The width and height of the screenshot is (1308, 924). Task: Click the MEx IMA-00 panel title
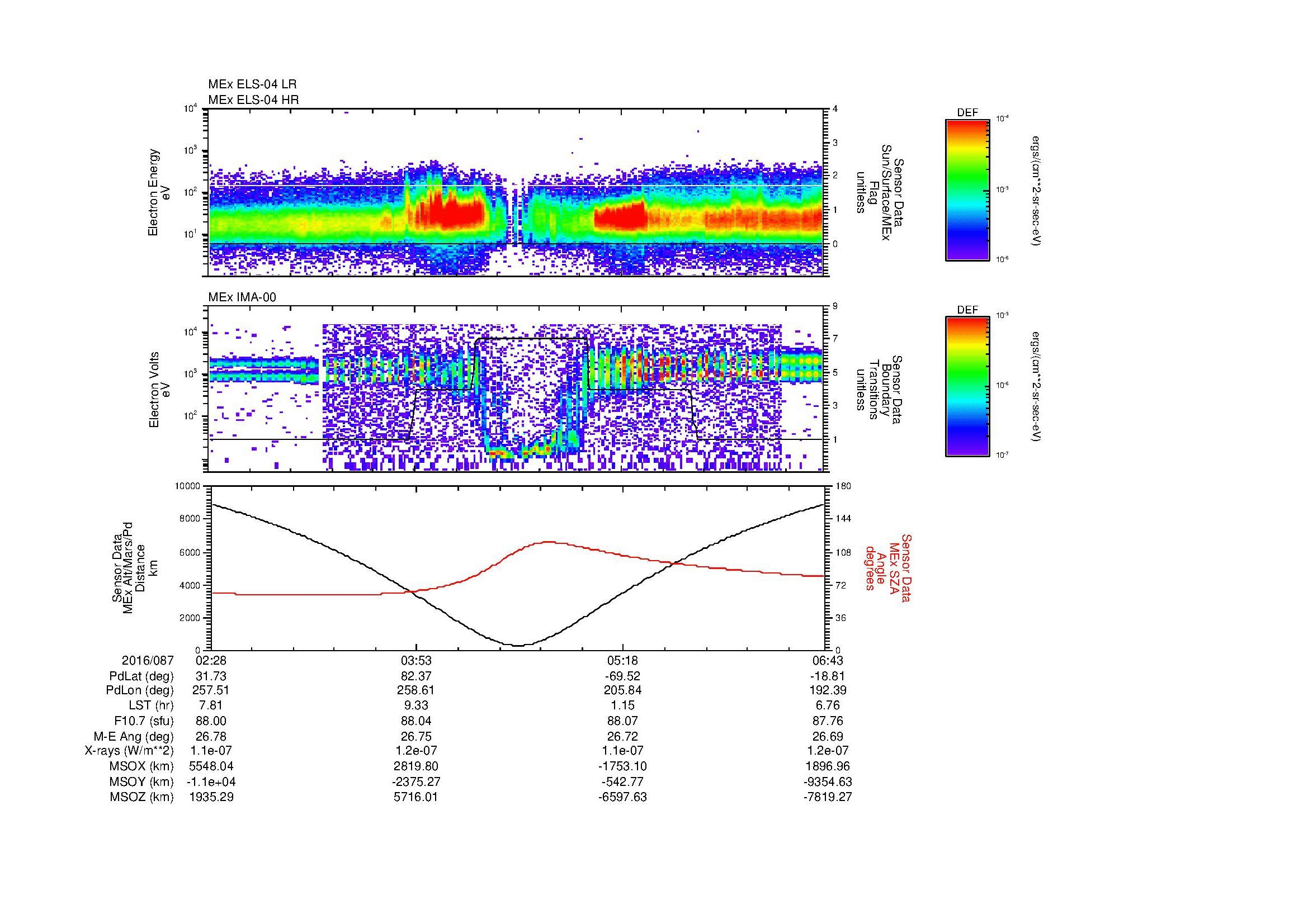coord(242,297)
